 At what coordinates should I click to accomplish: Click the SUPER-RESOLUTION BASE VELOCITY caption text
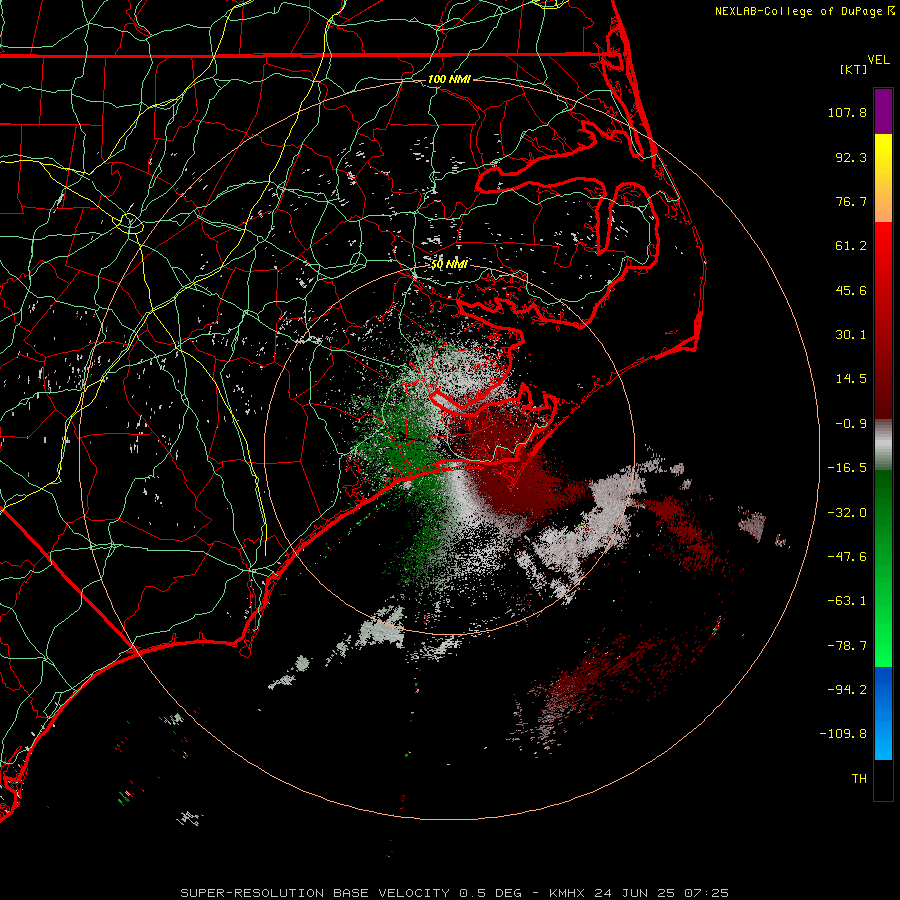coord(315,893)
